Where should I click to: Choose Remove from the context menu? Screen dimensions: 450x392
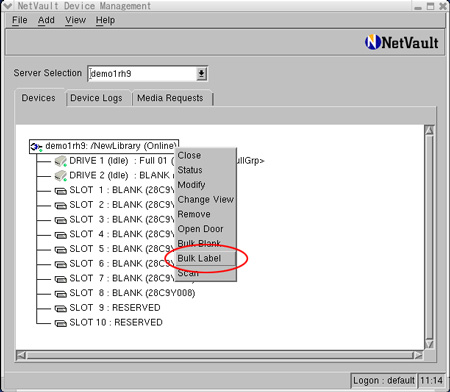(x=205, y=214)
